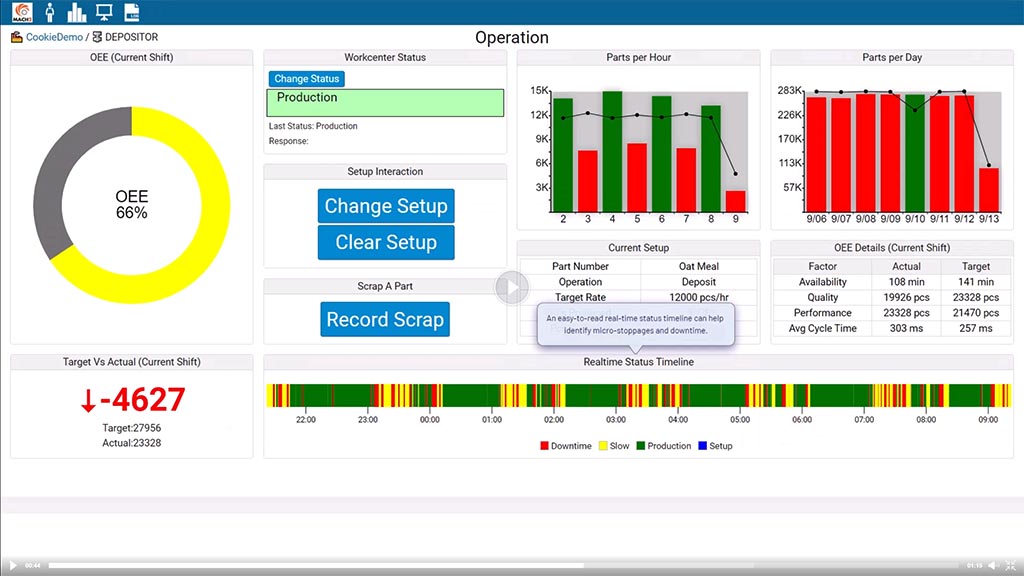Open the log file document icon
The height and width of the screenshot is (576, 1024).
point(131,12)
